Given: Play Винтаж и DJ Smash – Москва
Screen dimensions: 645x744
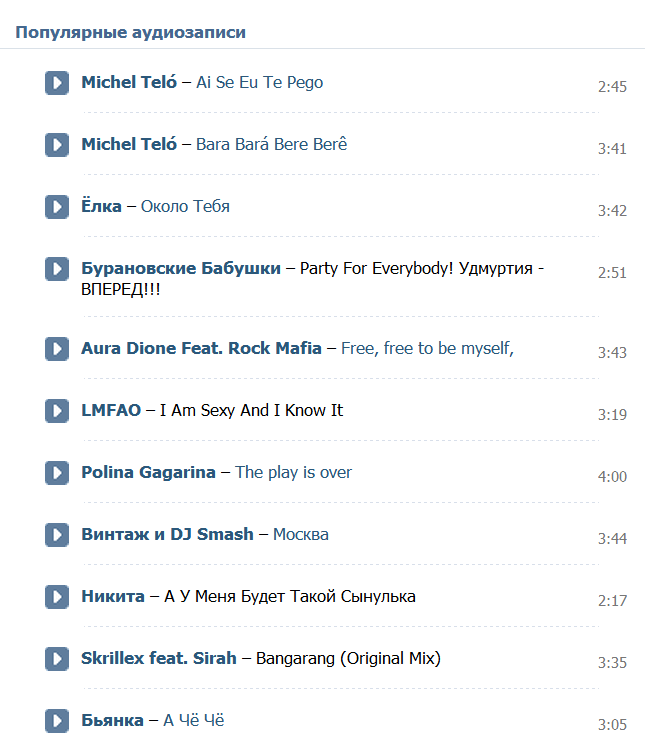Looking at the screenshot, I should pyautogui.click(x=57, y=535).
